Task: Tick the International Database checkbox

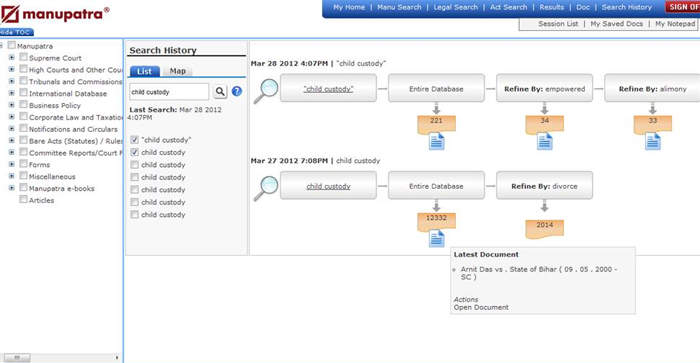Action: [x=23, y=93]
